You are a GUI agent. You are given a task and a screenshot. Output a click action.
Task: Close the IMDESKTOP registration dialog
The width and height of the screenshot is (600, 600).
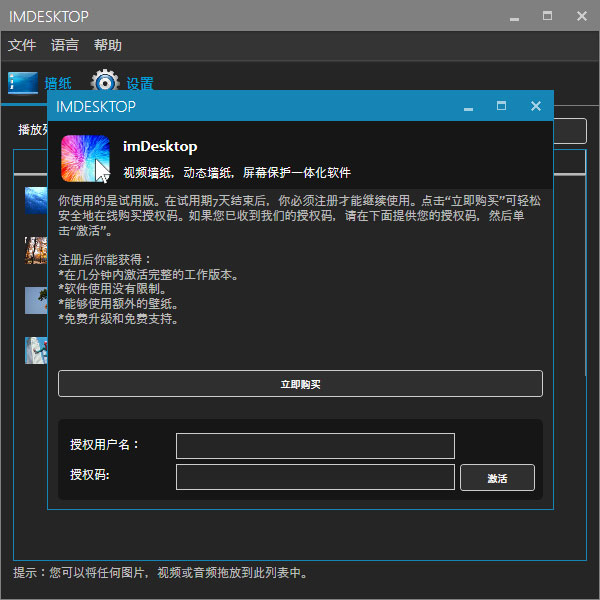pos(536,106)
